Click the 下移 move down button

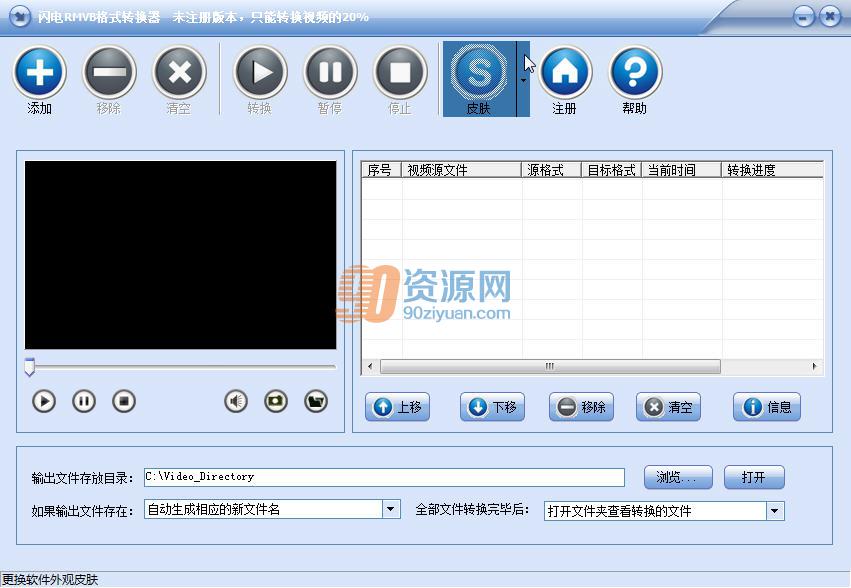click(493, 407)
